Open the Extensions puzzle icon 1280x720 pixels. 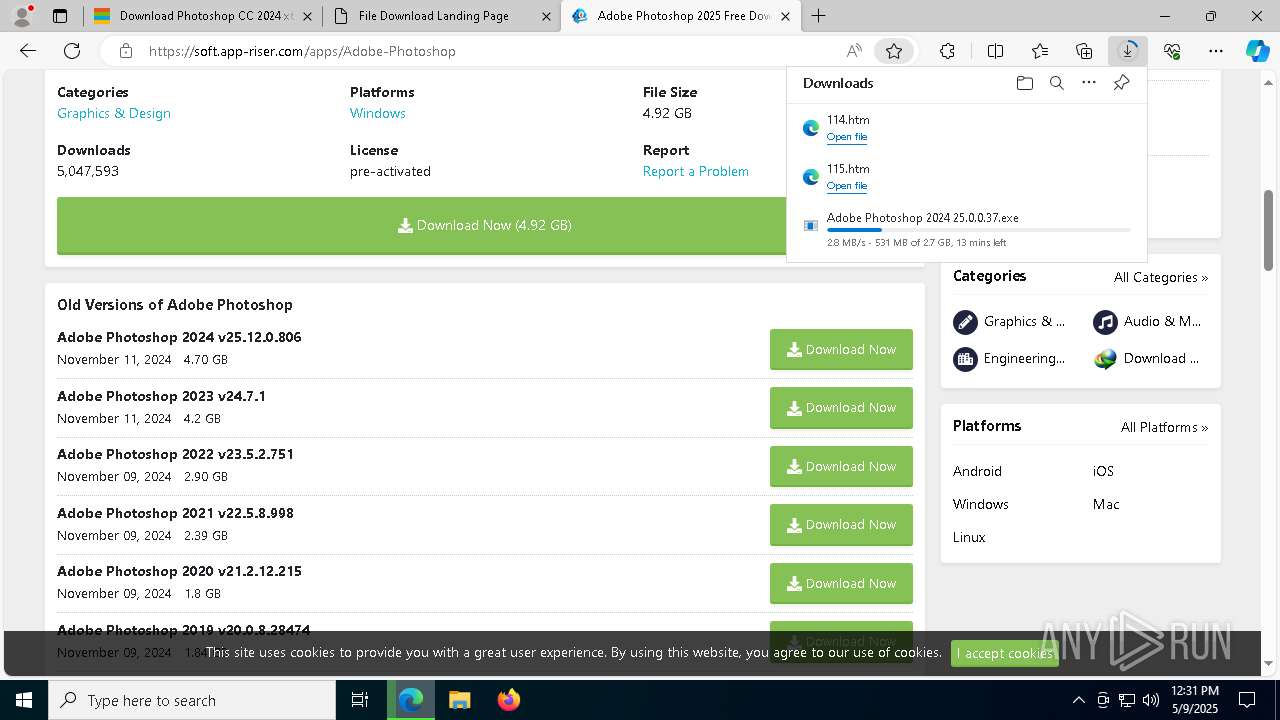(x=947, y=51)
